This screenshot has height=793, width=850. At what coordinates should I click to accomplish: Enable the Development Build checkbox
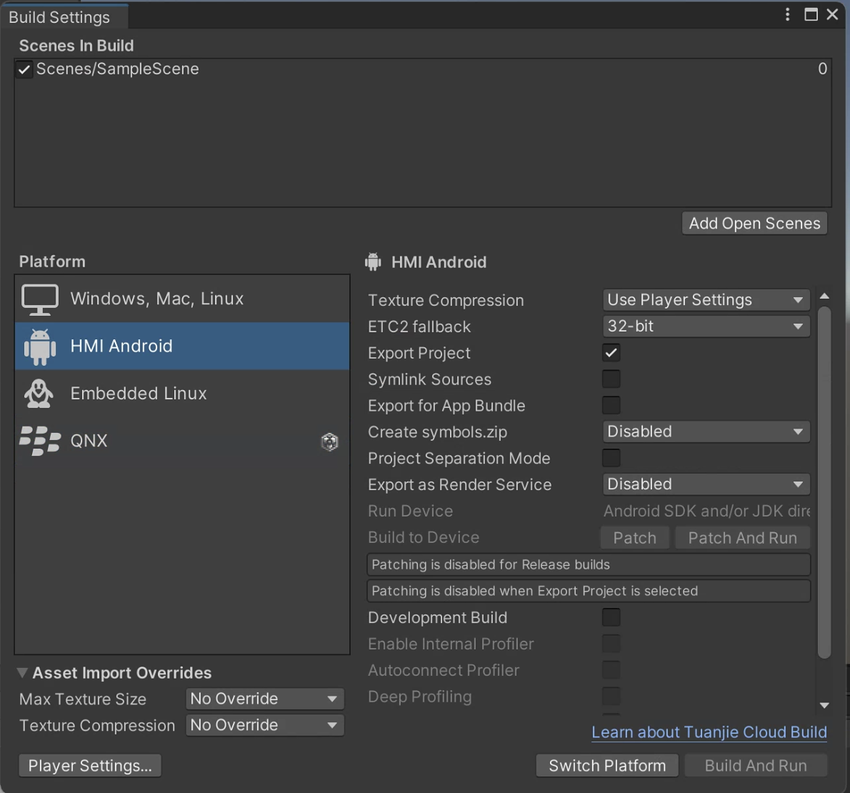point(611,617)
